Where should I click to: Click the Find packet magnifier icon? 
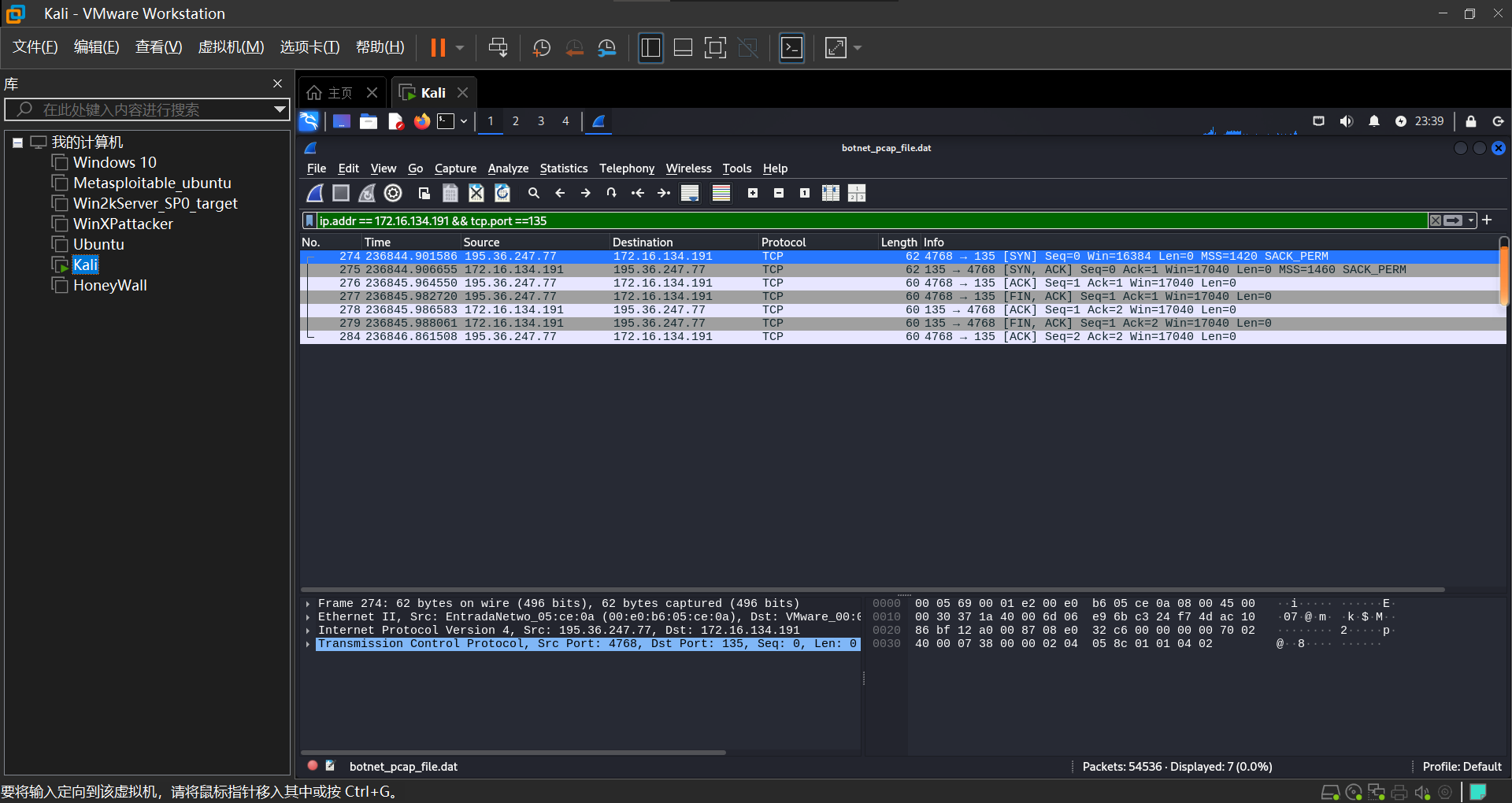click(534, 193)
